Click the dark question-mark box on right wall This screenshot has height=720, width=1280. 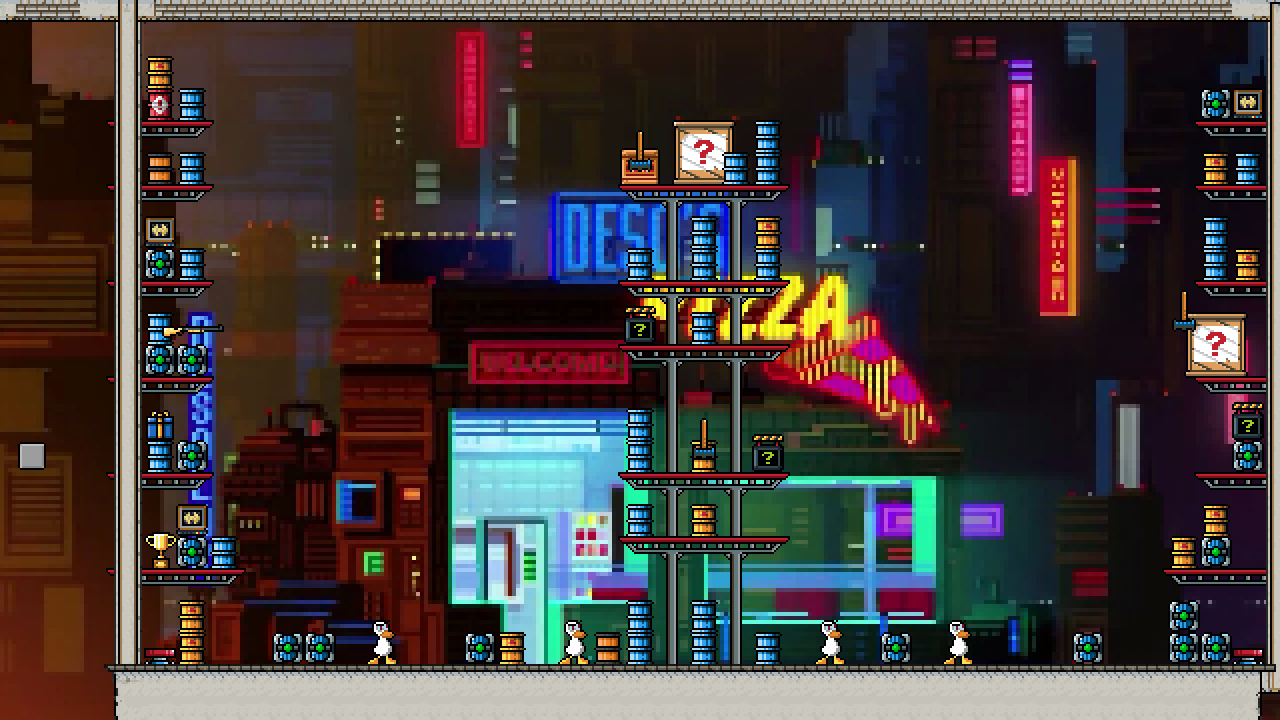[1247, 423]
